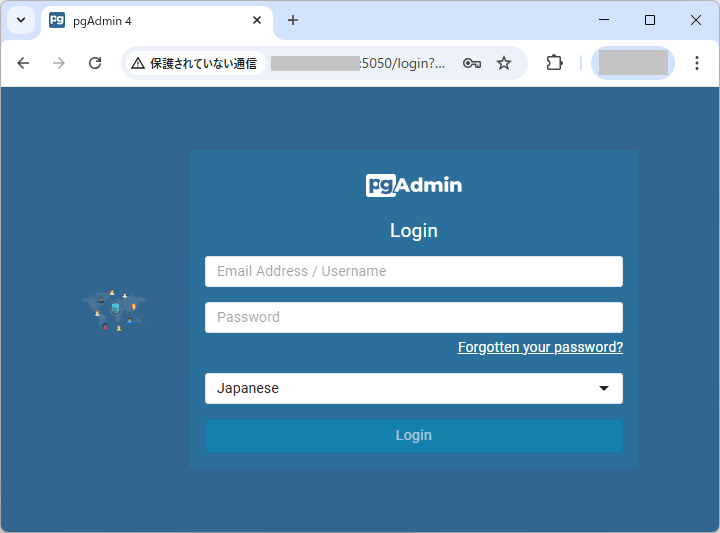Open the tab search chevron dropdown
720x533 pixels.
click(x=21, y=20)
